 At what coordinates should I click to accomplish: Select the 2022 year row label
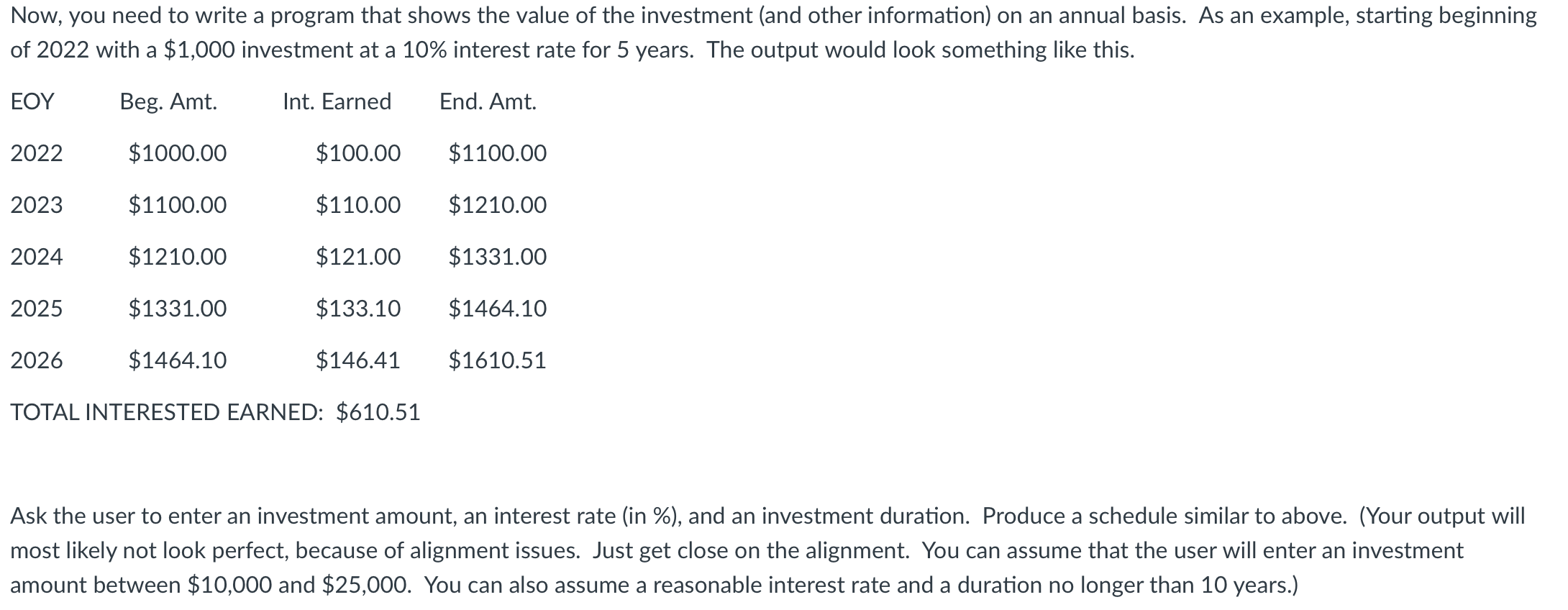click(37, 153)
